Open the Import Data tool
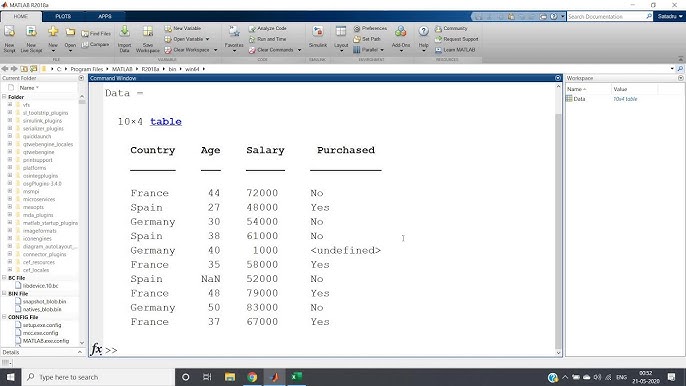 click(x=124, y=32)
